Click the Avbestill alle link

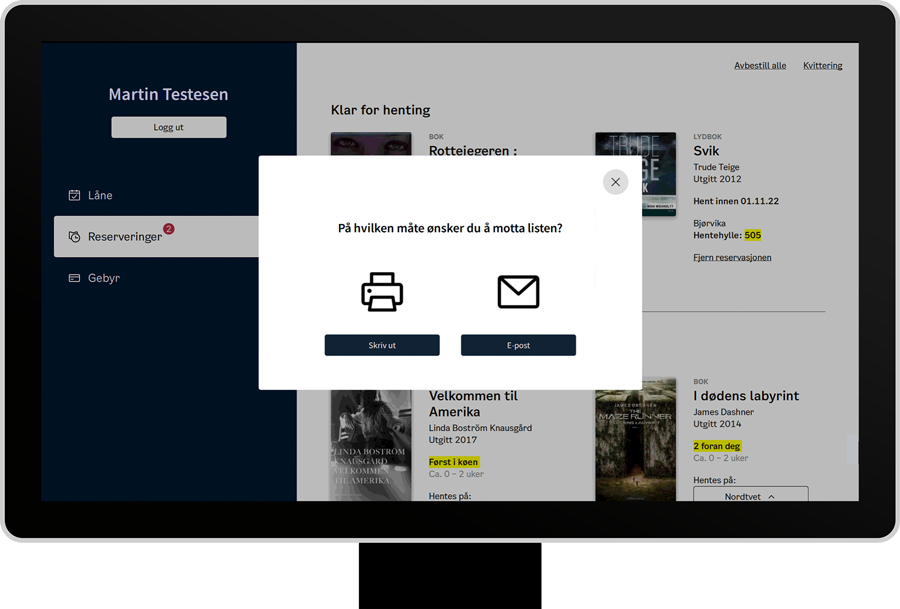click(760, 66)
